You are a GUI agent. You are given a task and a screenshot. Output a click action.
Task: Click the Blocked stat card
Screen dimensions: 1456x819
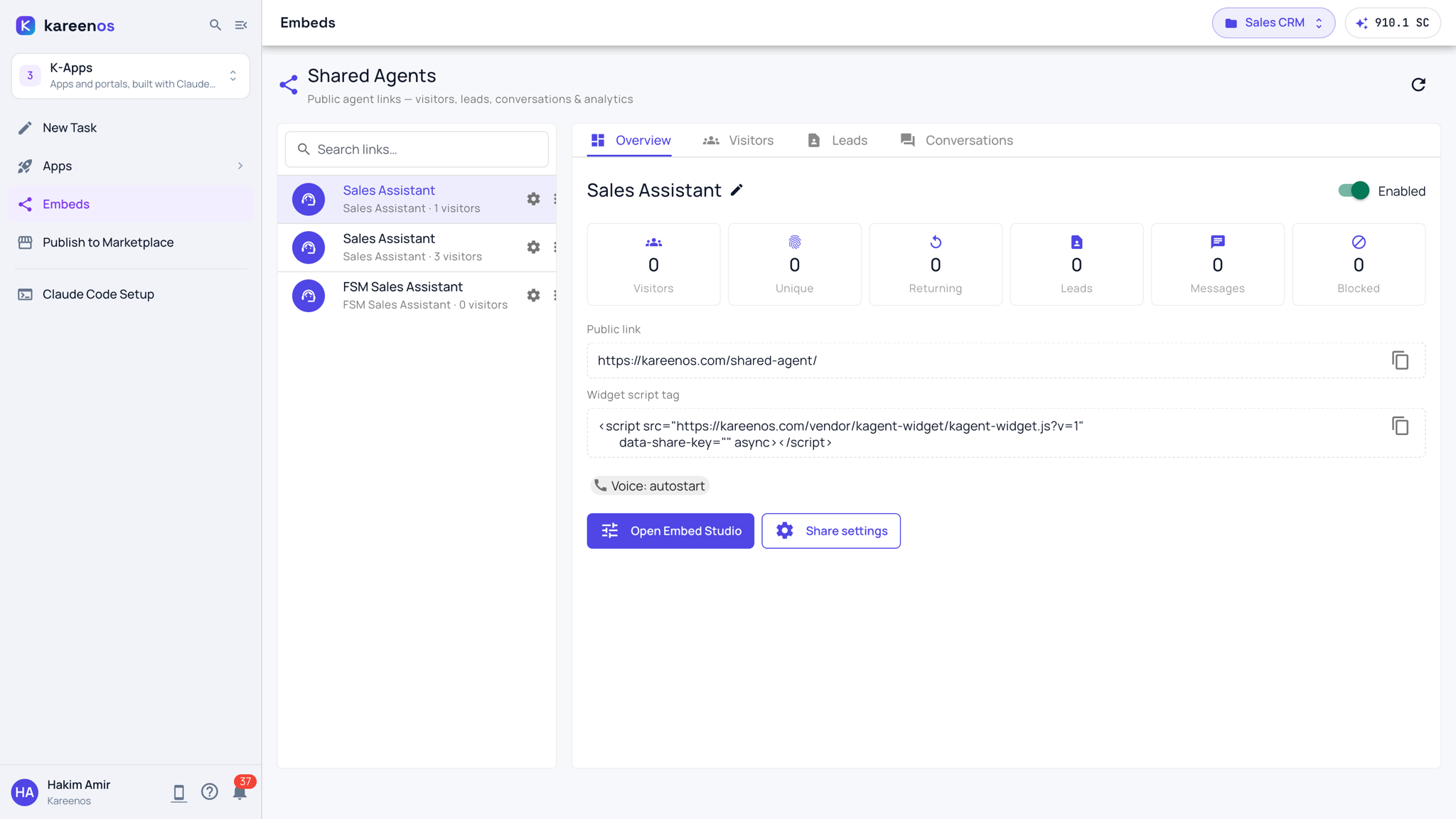point(1359,264)
